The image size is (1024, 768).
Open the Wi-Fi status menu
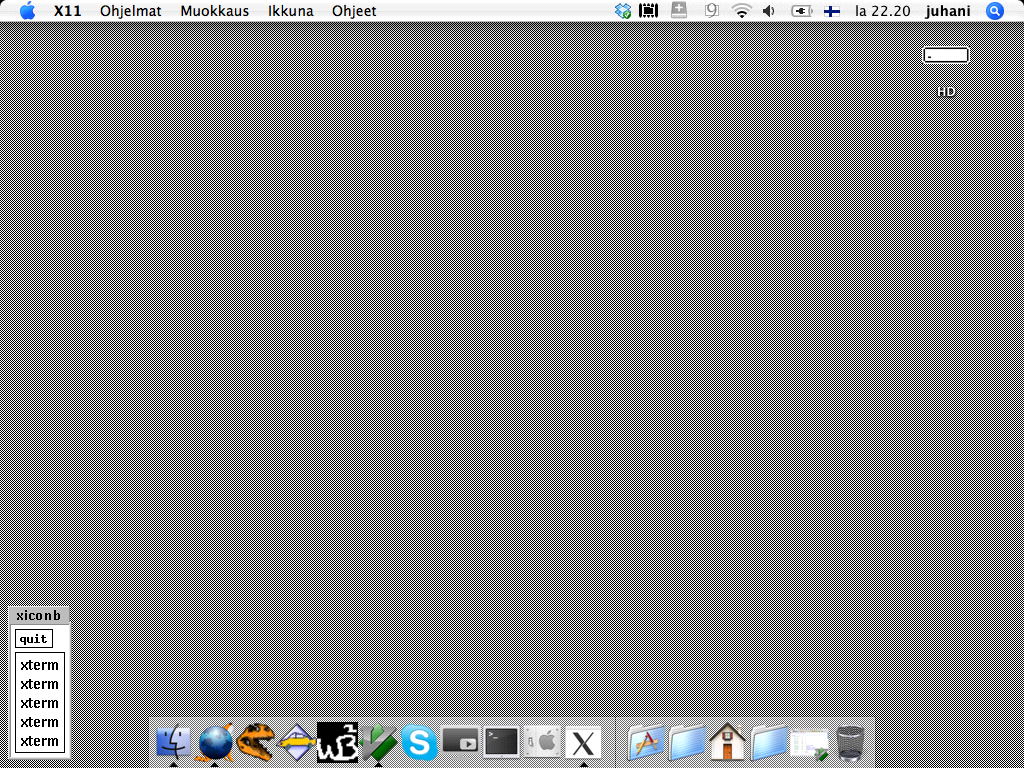[x=741, y=11]
